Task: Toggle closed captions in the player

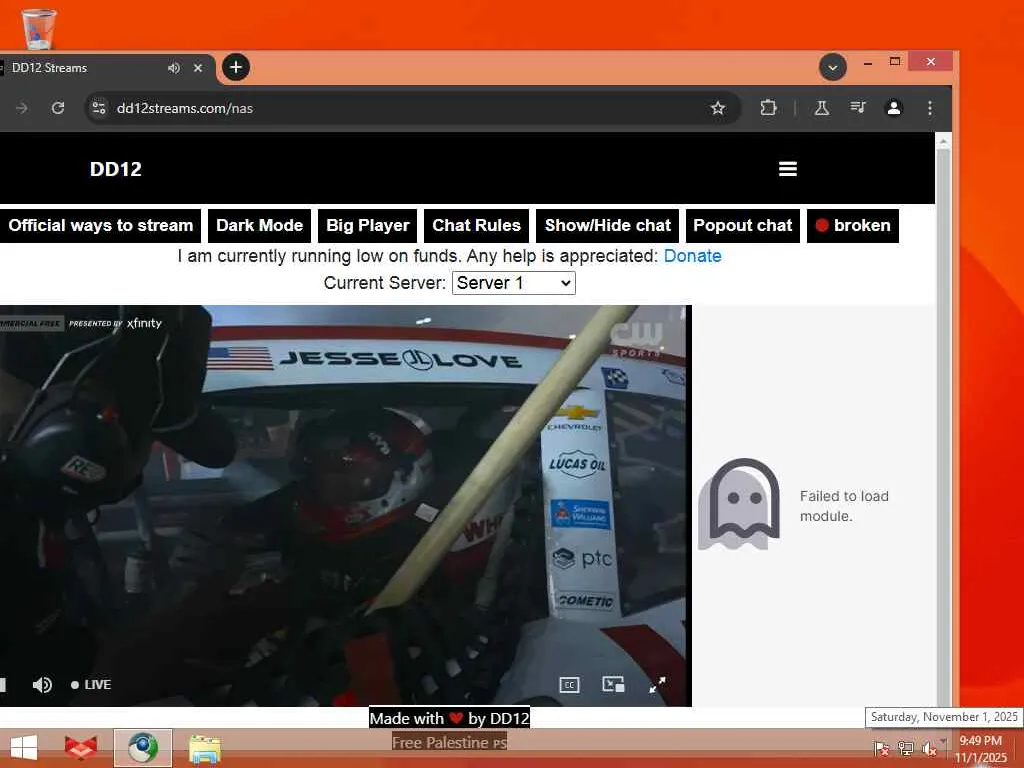Action: 569,684
